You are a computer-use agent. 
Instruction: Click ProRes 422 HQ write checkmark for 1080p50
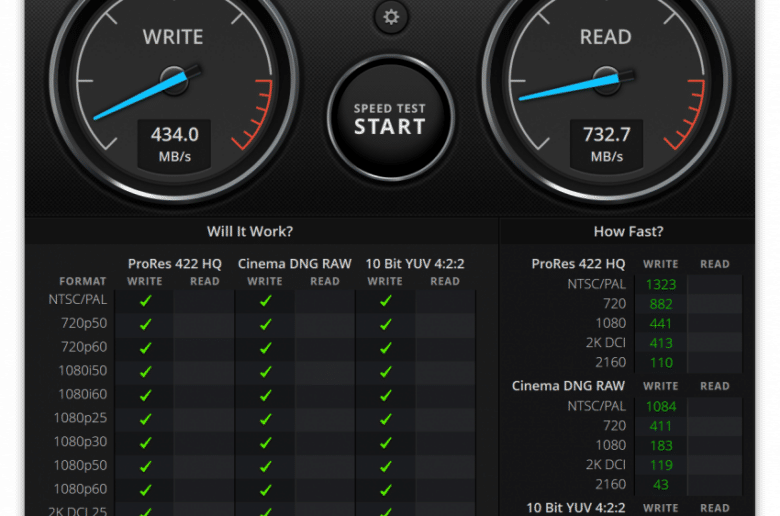[145, 466]
